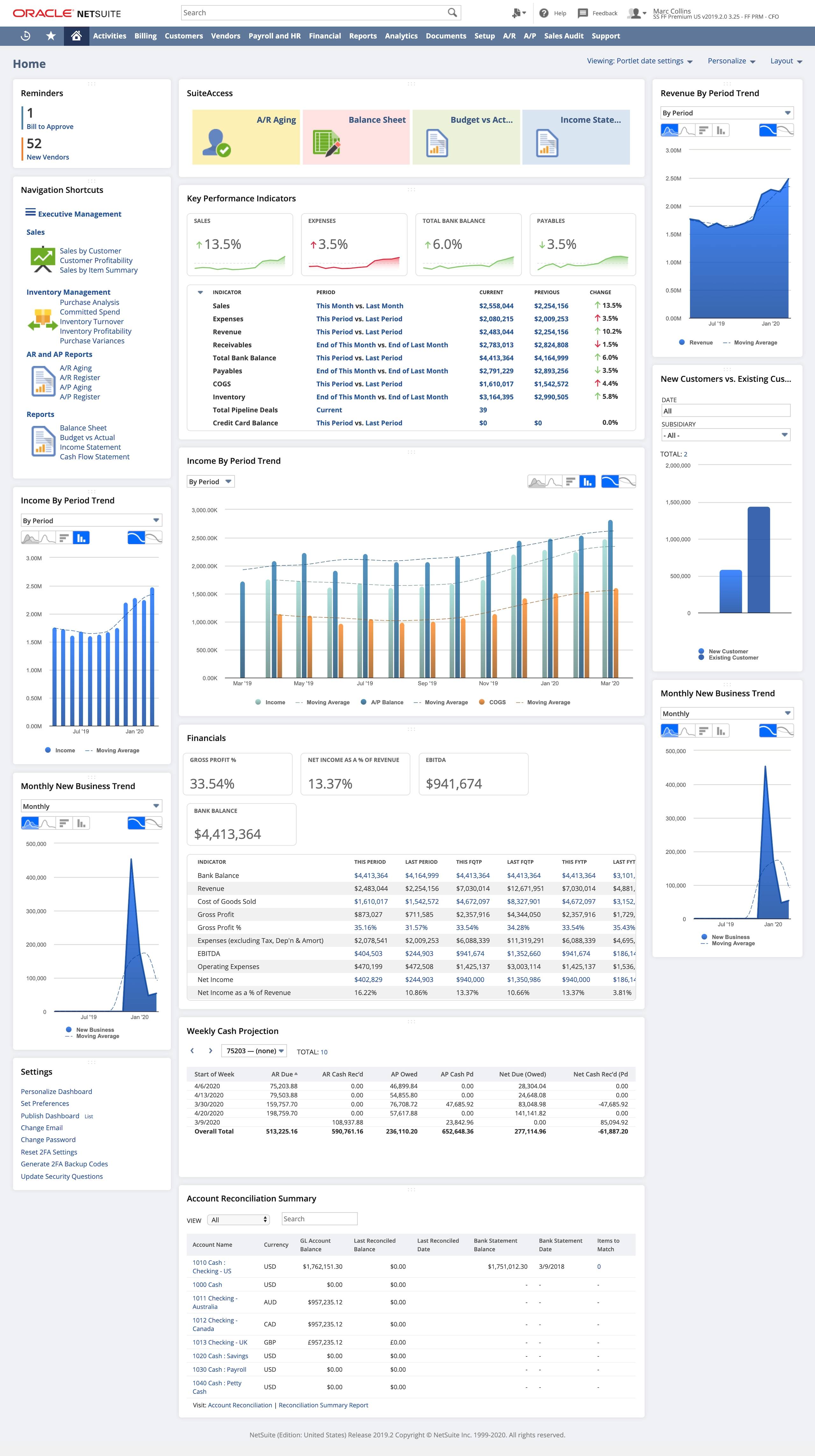Open the 75203 — (none) dropdown in Cash Projection
The width and height of the screenshot is (815, 1456).
pyautogui.click(x=254, y=1051)
